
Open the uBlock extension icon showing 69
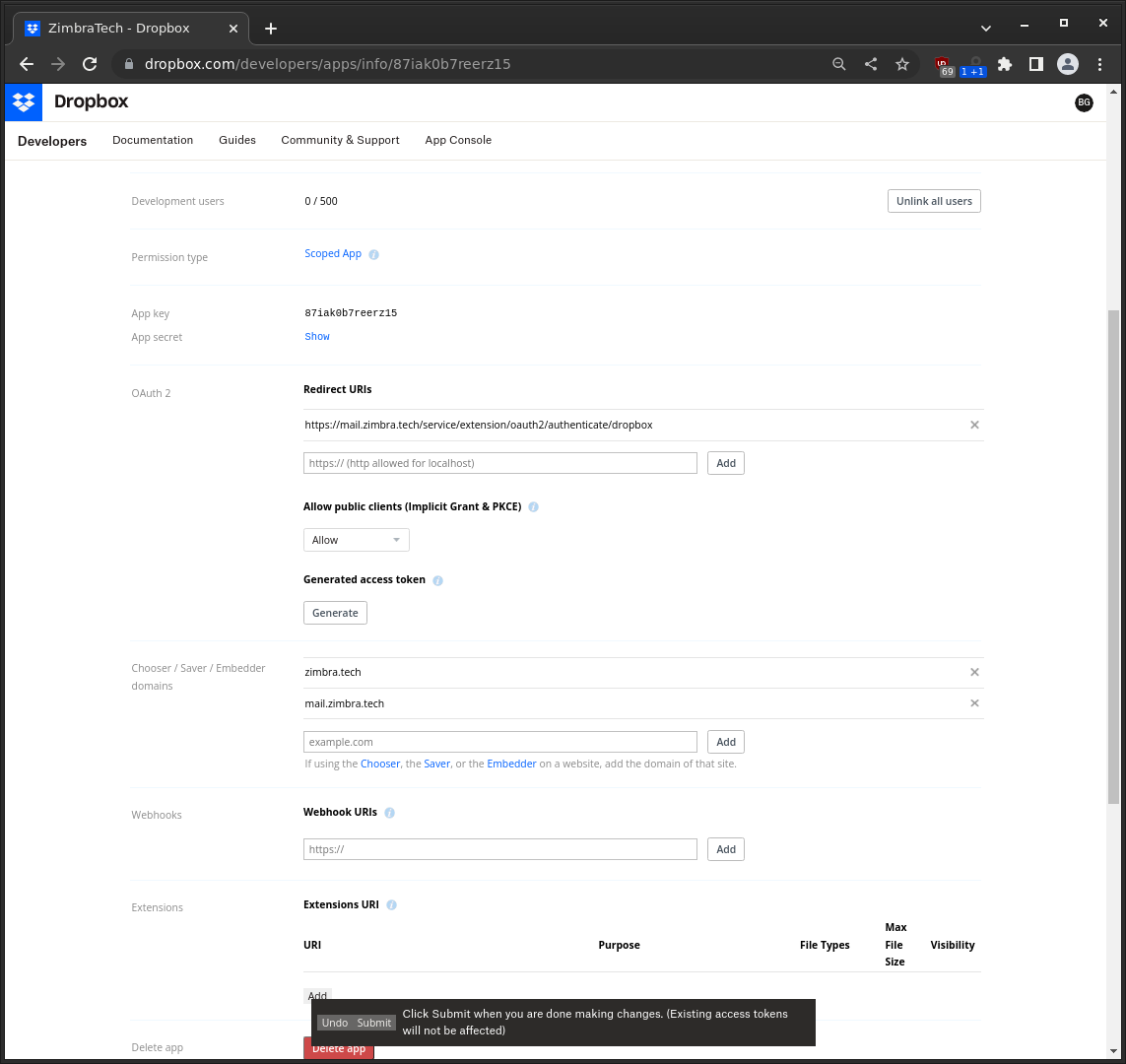pyautogui.click(x=944, y=65)
